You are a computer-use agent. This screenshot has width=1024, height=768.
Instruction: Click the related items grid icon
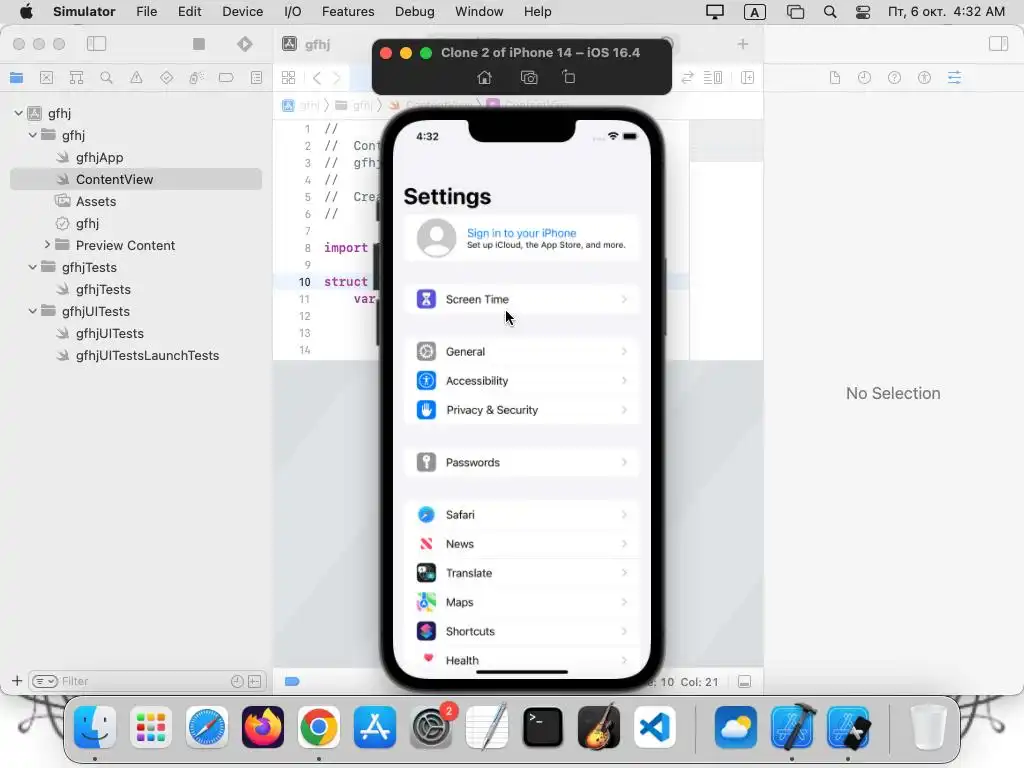pos(288,78)
